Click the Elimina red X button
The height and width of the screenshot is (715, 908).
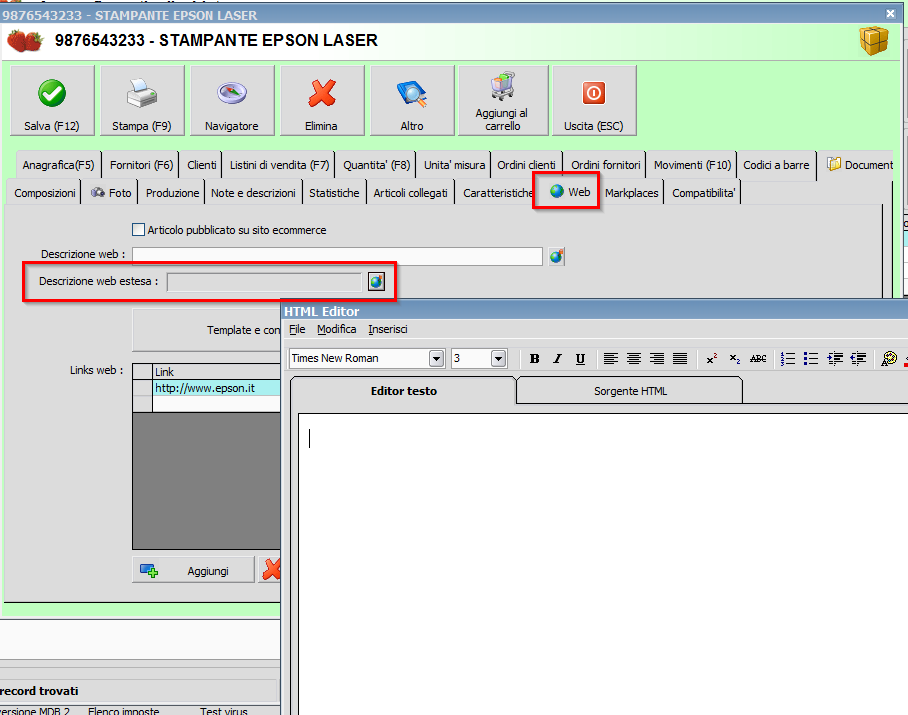click(322, 101)
